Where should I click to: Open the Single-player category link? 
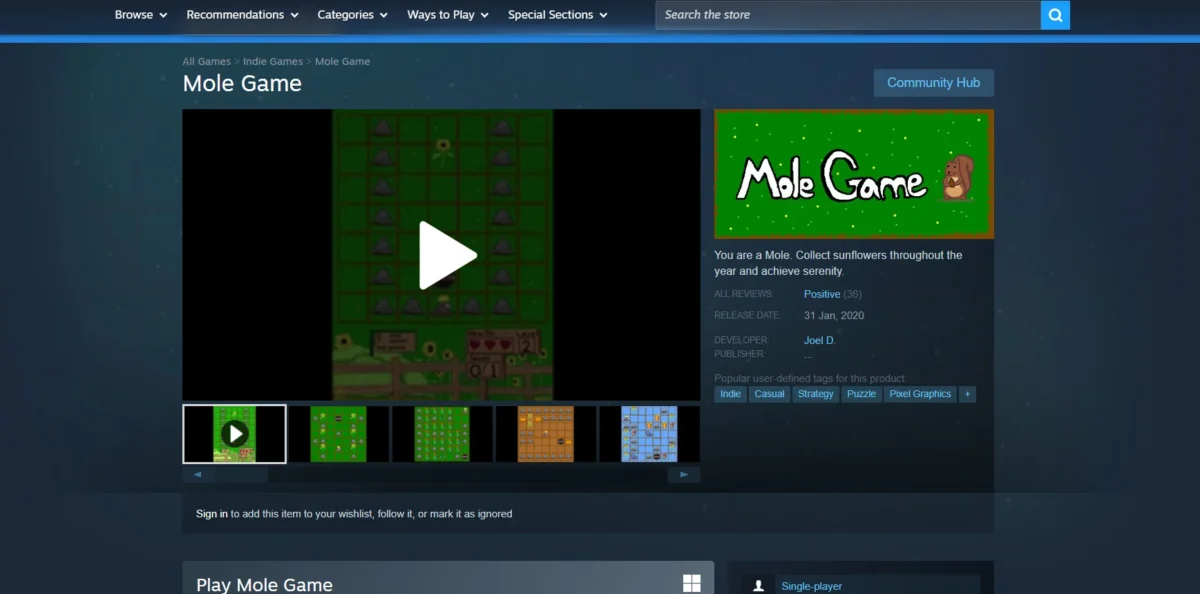pyautogui.click(x=811, y=586)
